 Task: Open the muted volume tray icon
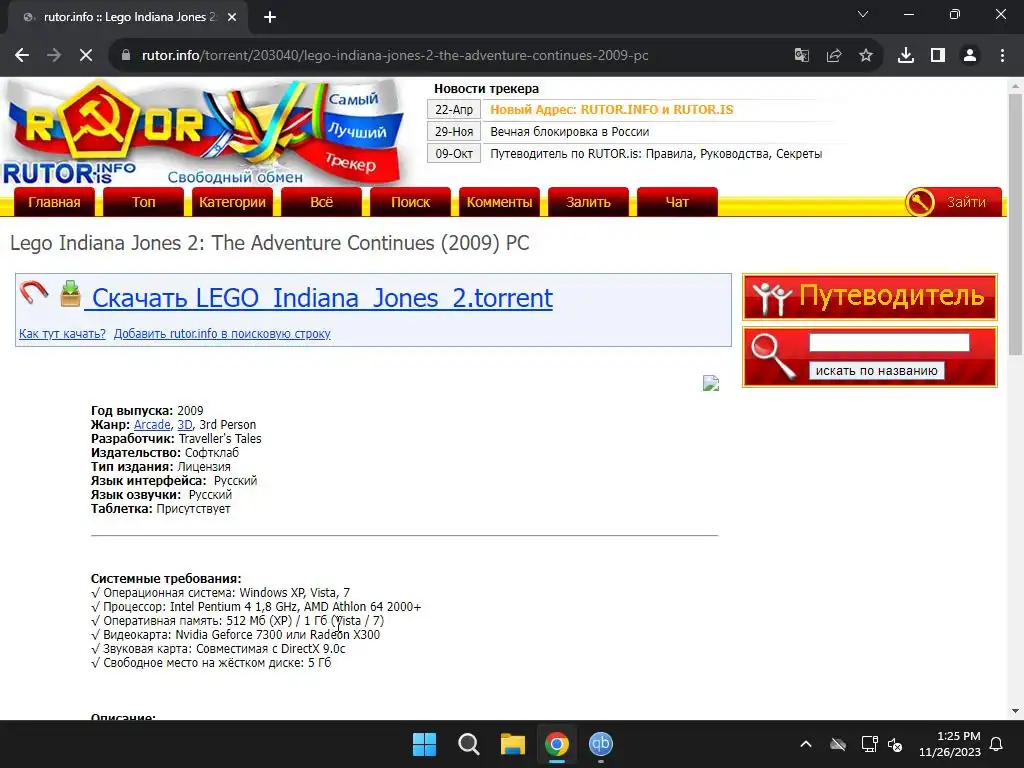895,744
